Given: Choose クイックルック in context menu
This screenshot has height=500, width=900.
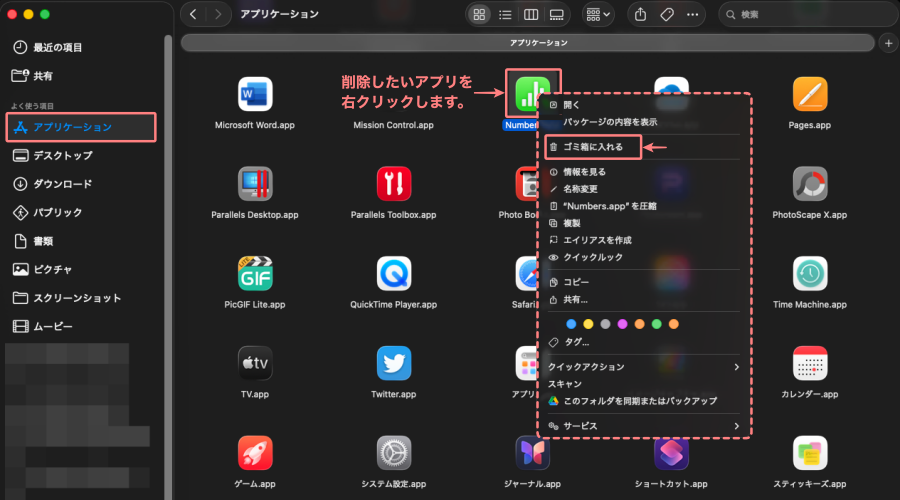Looking at the screenshot, I should 643,258.
